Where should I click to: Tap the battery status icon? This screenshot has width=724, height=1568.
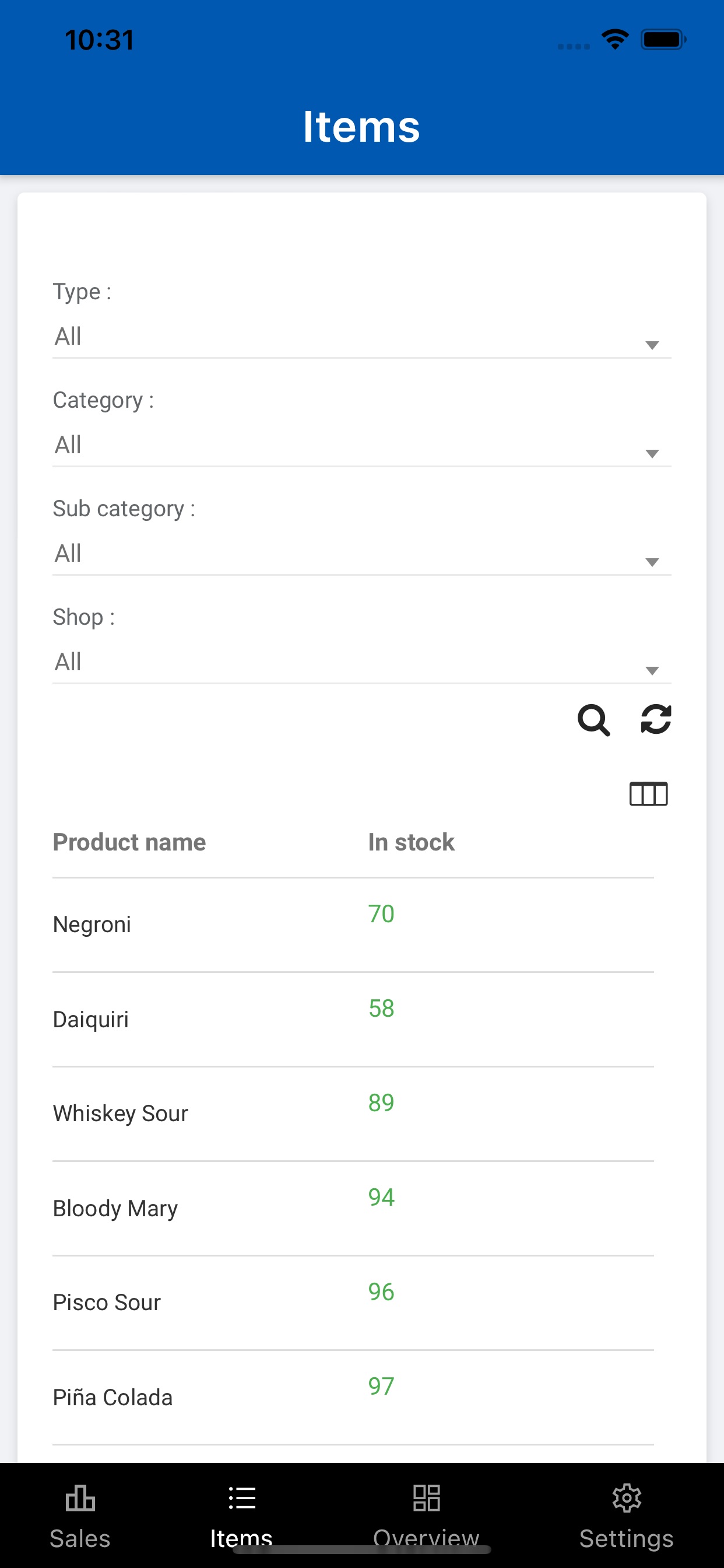click(x=663, y=40)
